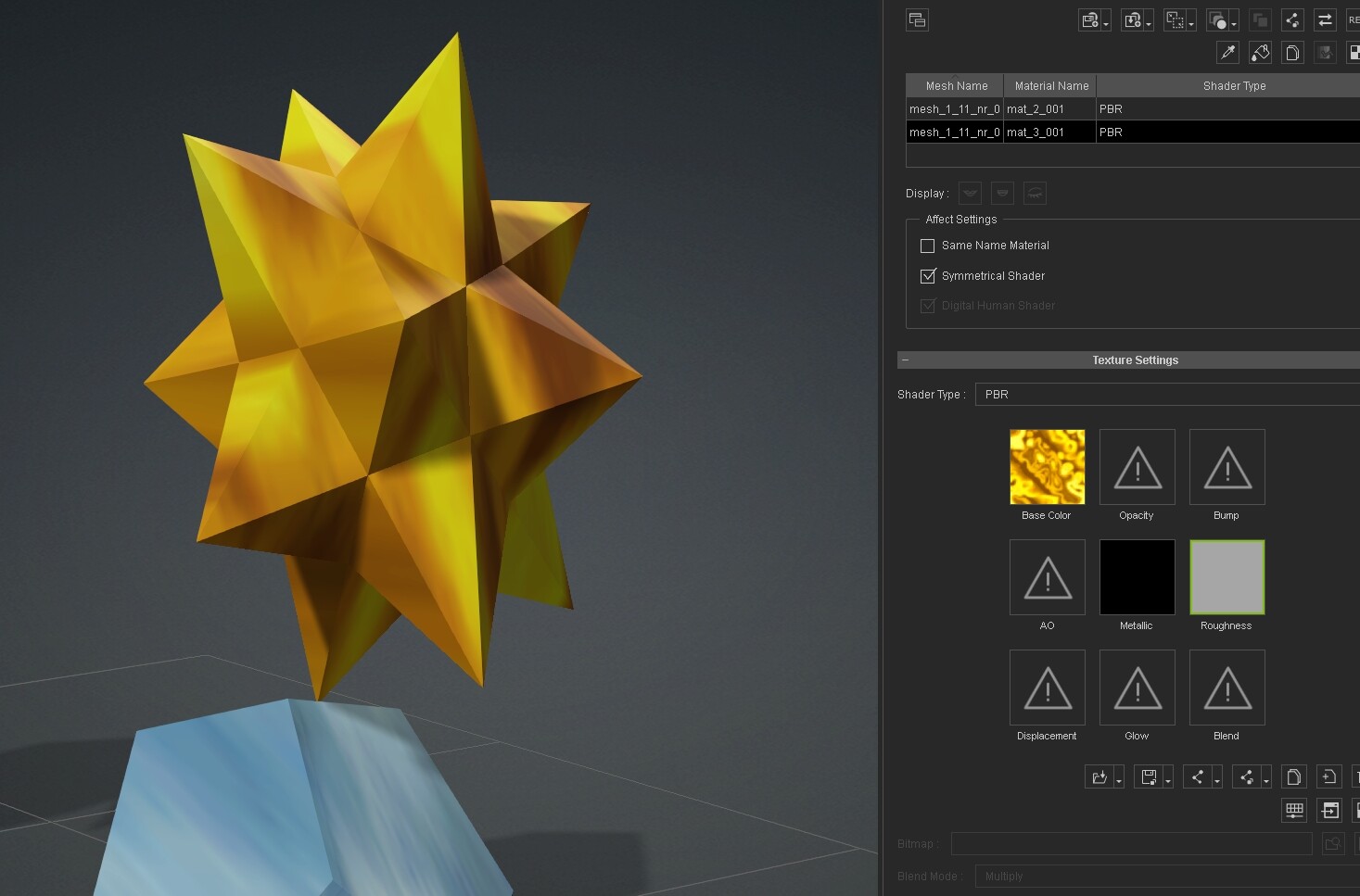Select the Base Color texture thumbnail

tap(1047, 467)
